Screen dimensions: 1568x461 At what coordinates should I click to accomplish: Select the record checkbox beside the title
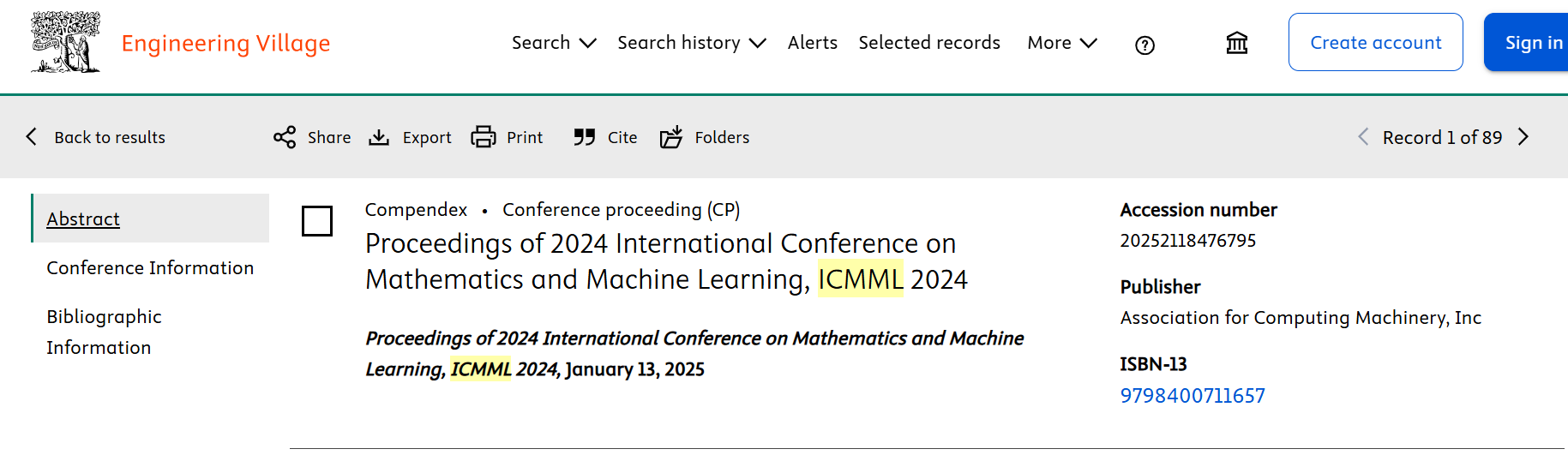pos(317,221)
